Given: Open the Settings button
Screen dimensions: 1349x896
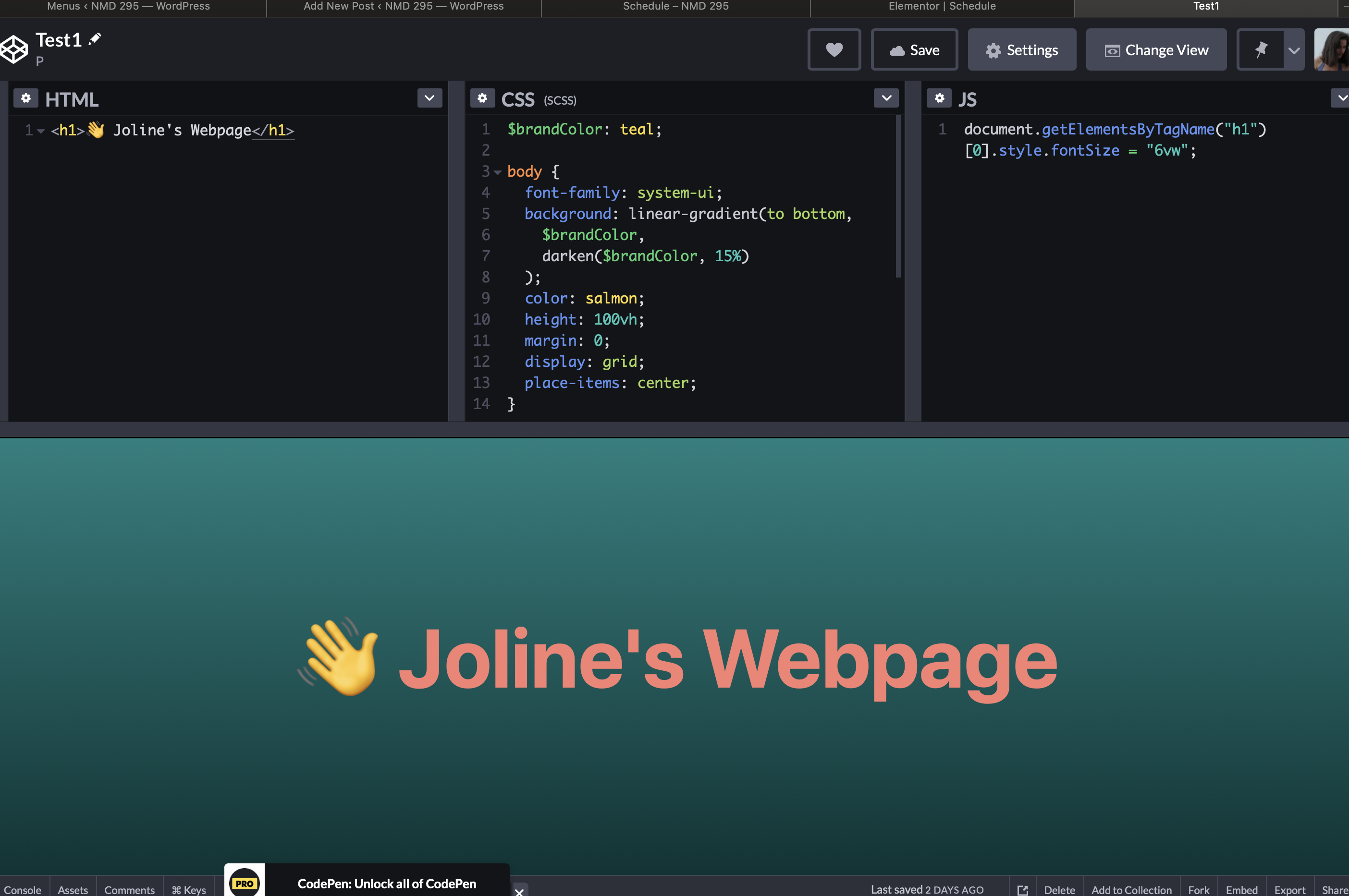Looking at the screenshot, I should click(1021, 50).
